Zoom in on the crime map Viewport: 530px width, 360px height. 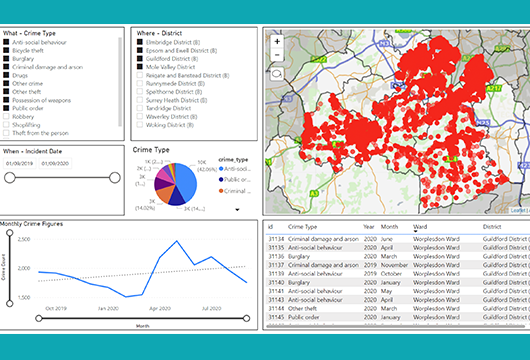277,42
